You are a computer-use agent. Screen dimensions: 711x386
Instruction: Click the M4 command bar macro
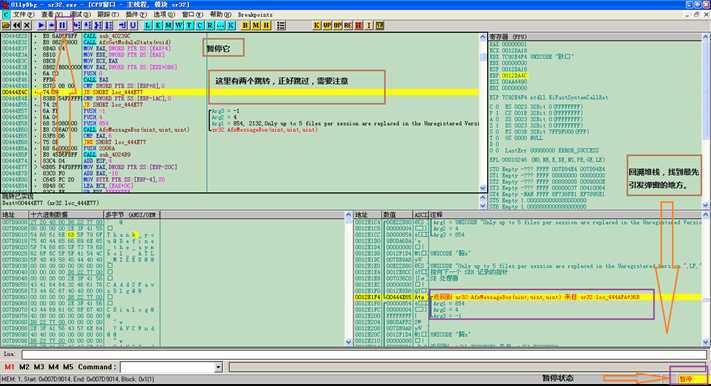pyautogui.click(x=54, y=366)
